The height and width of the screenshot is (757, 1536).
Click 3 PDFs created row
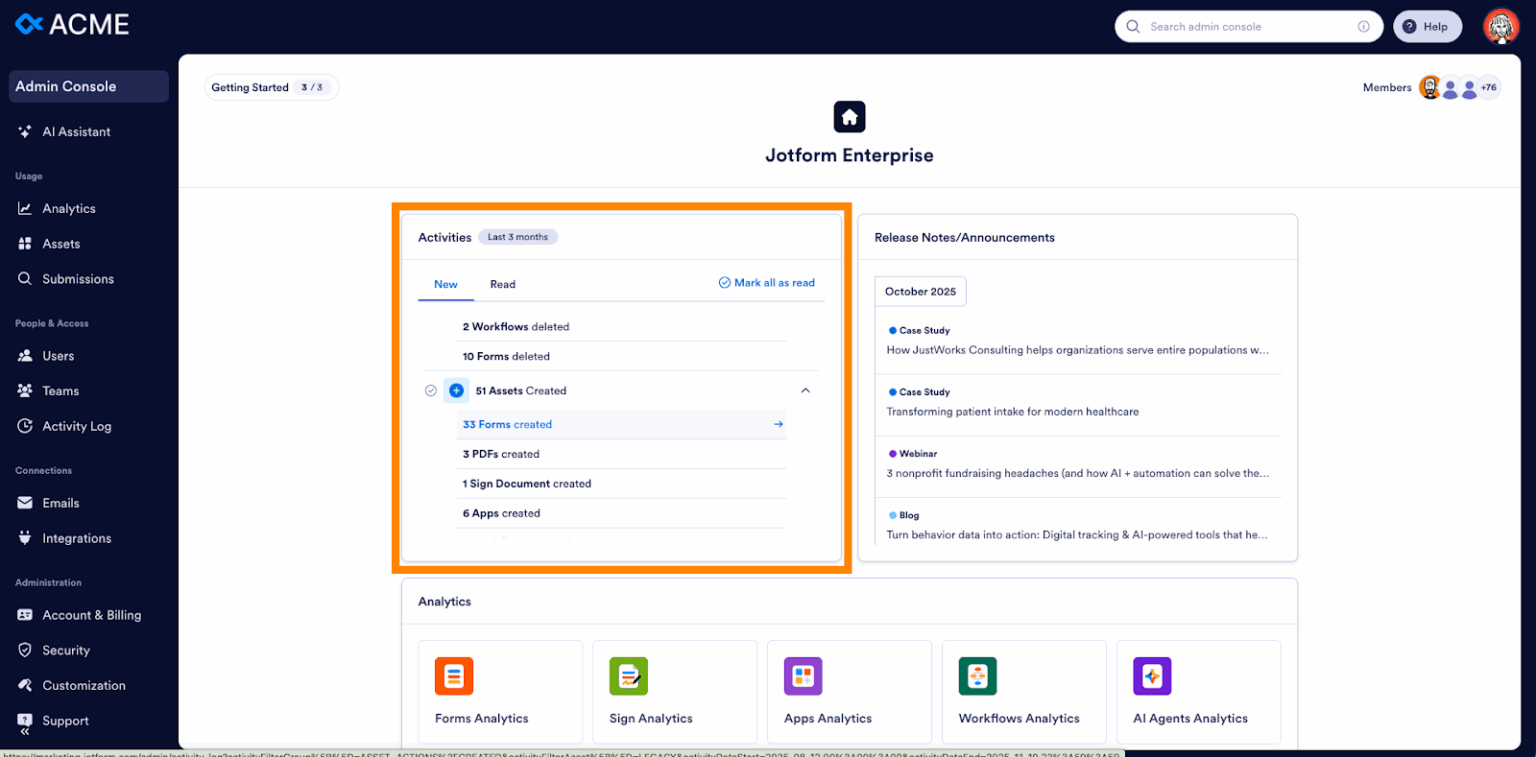coord(621,454)
